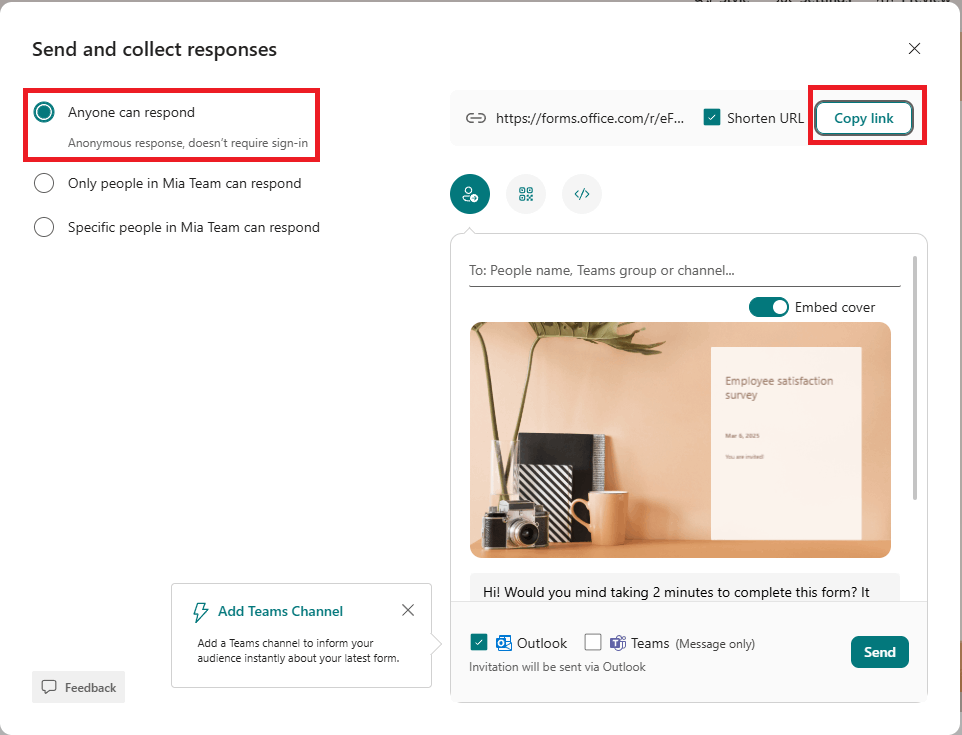962x735 pixels.
Task: Select Specific people in Mia Team can respond
Action: [x=43, y=227]
